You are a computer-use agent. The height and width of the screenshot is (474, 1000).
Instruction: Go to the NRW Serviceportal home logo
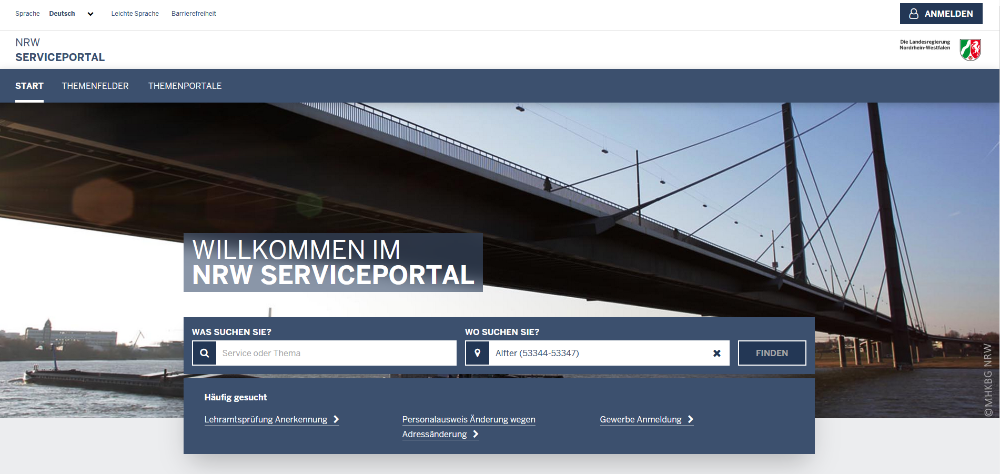60,50
